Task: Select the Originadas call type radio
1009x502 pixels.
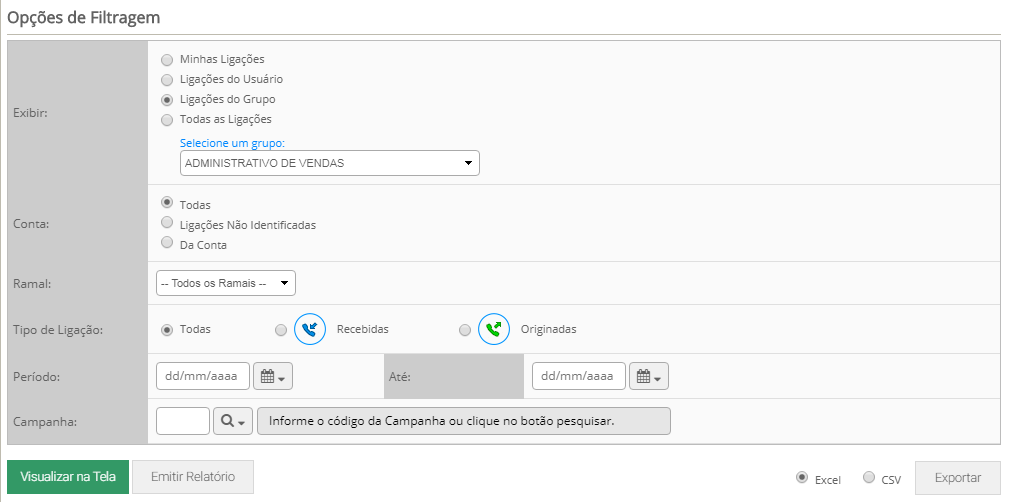Action: click(x=465, y=330)
